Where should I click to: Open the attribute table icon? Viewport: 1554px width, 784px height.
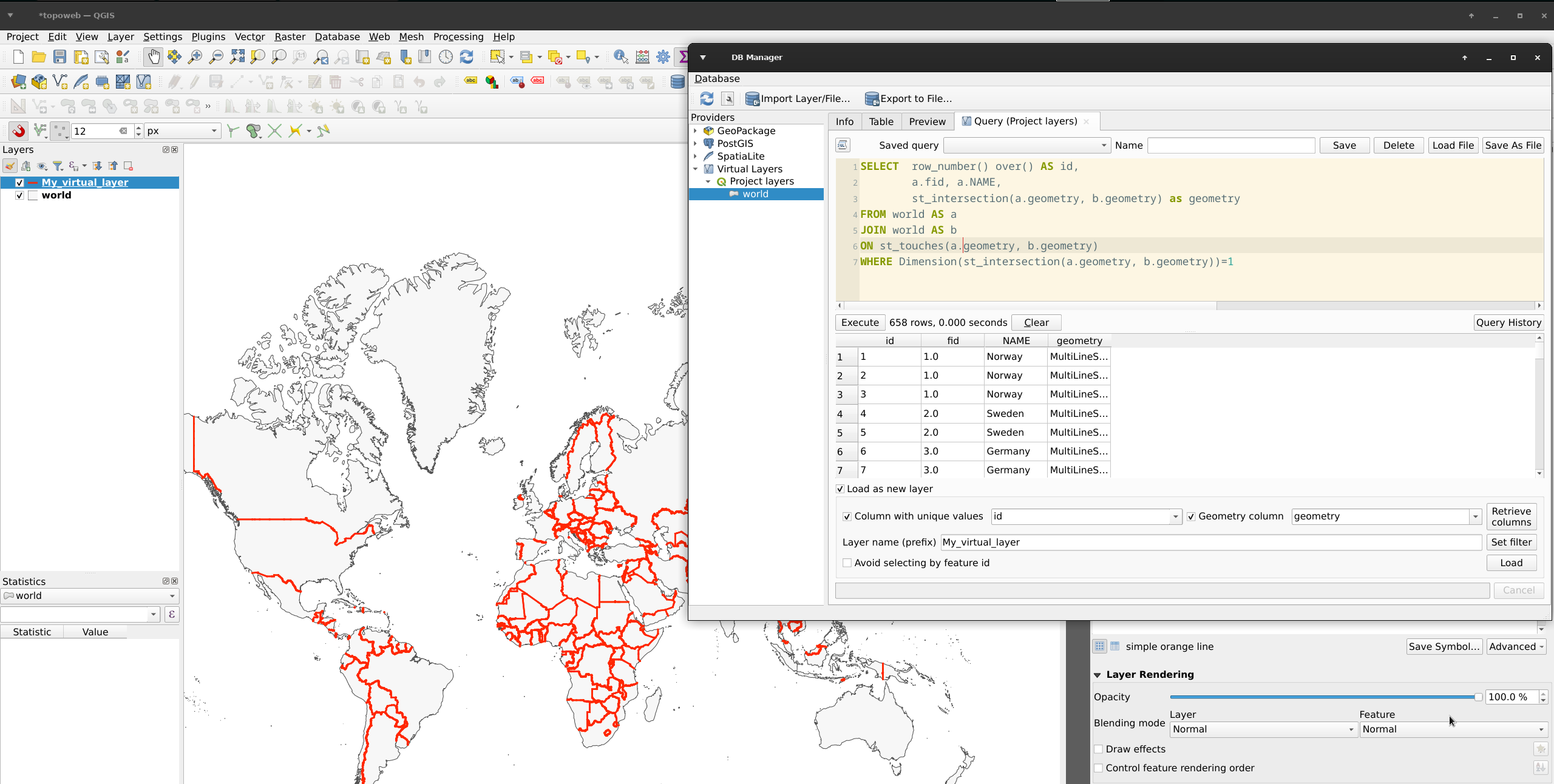pos(642,57)
